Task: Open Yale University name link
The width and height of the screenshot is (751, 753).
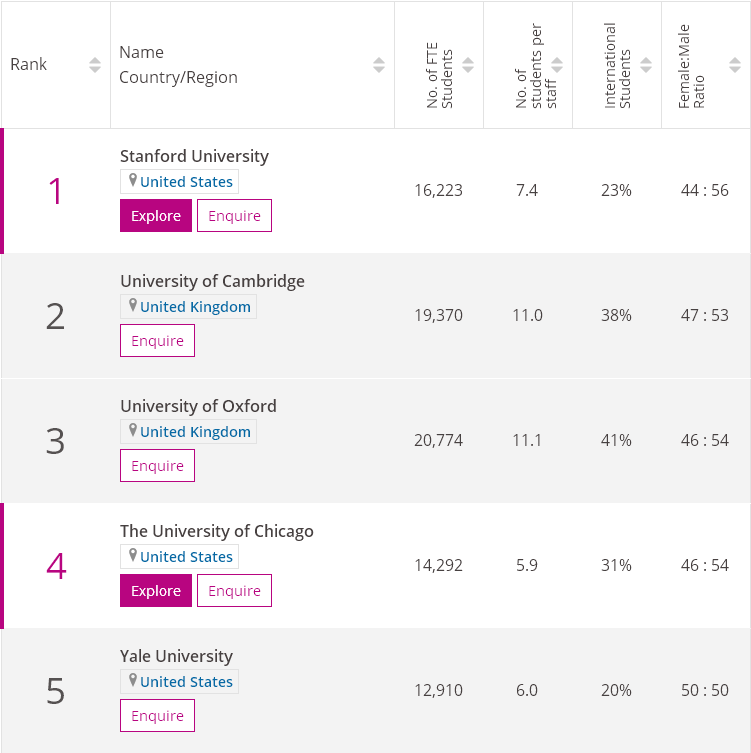Action: coord(176,656)
